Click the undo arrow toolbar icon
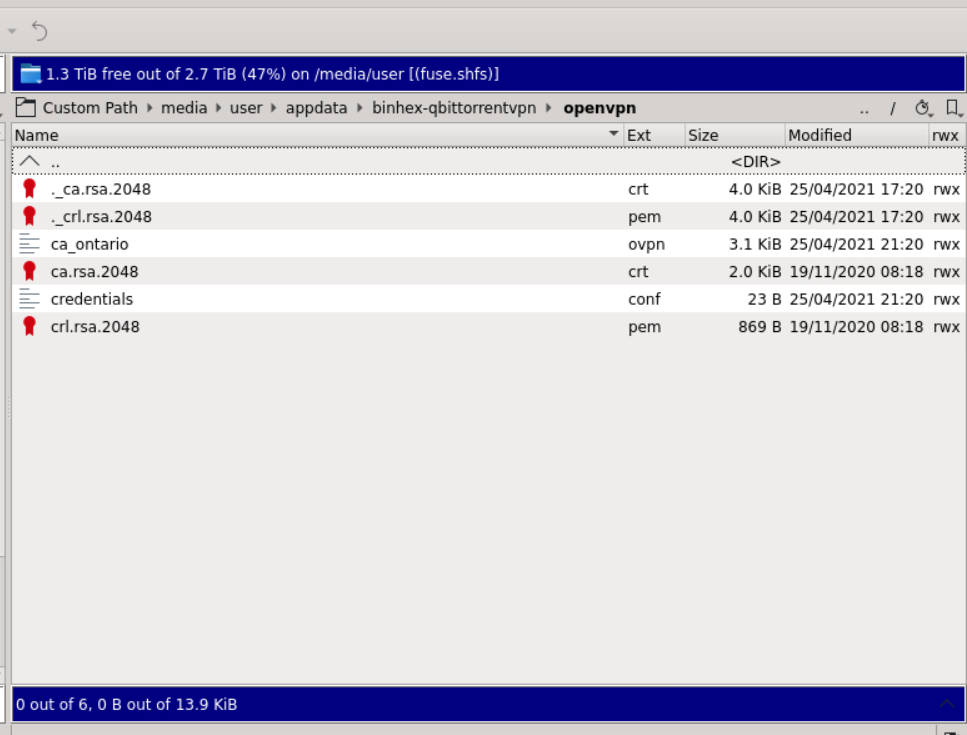Image resolution: width=967 pixels, height=735 pixels. pos(39,30)
